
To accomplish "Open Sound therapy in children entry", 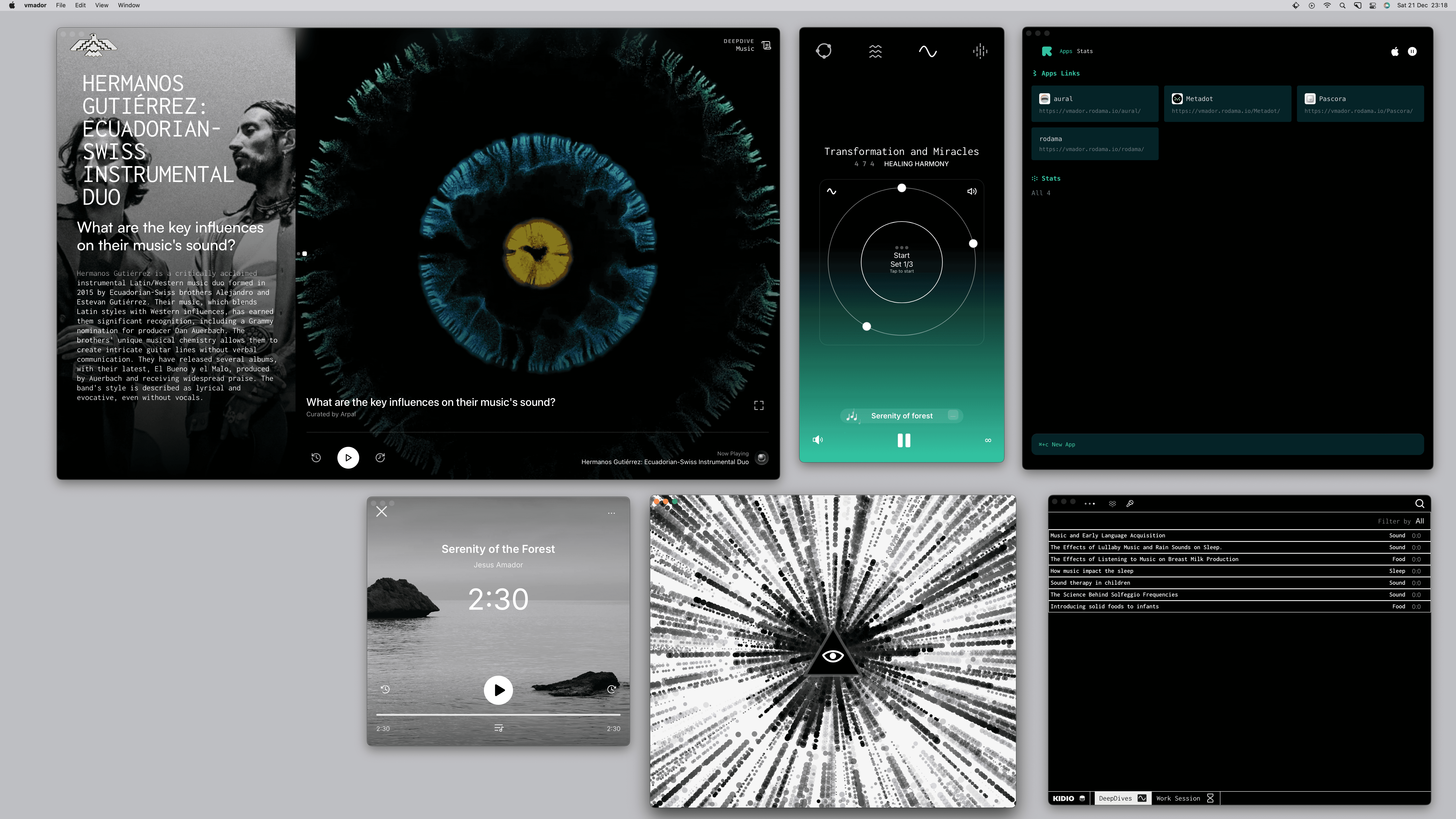I will [x=1090, y=583].
